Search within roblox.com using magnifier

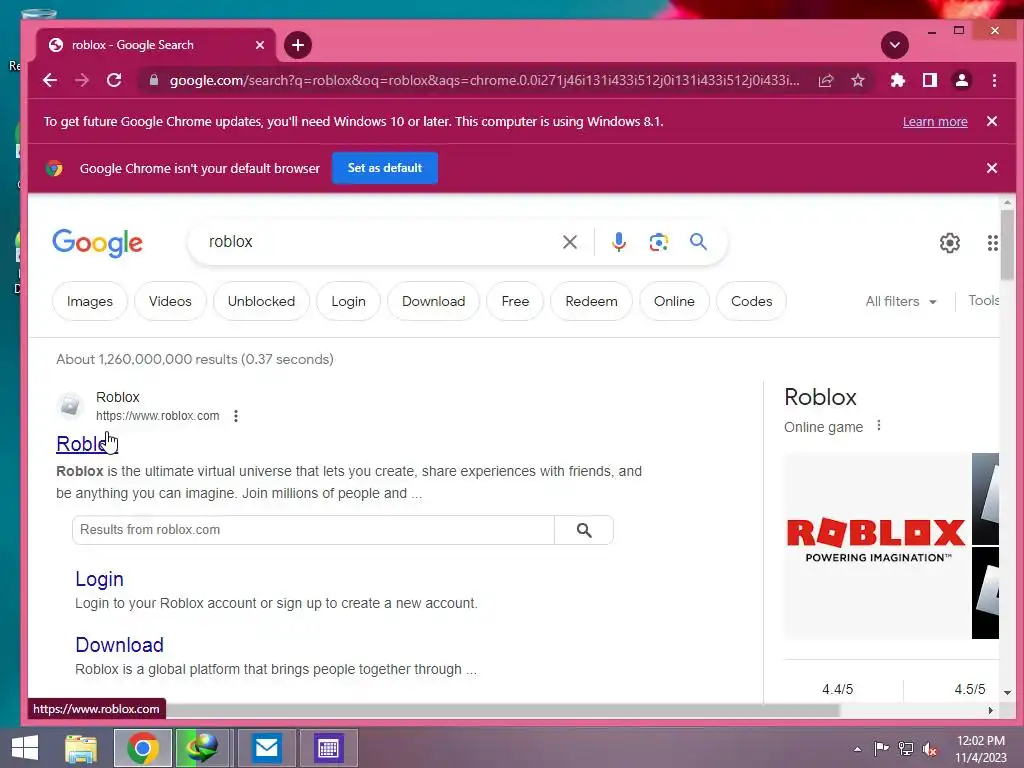[x=584, y=530]
